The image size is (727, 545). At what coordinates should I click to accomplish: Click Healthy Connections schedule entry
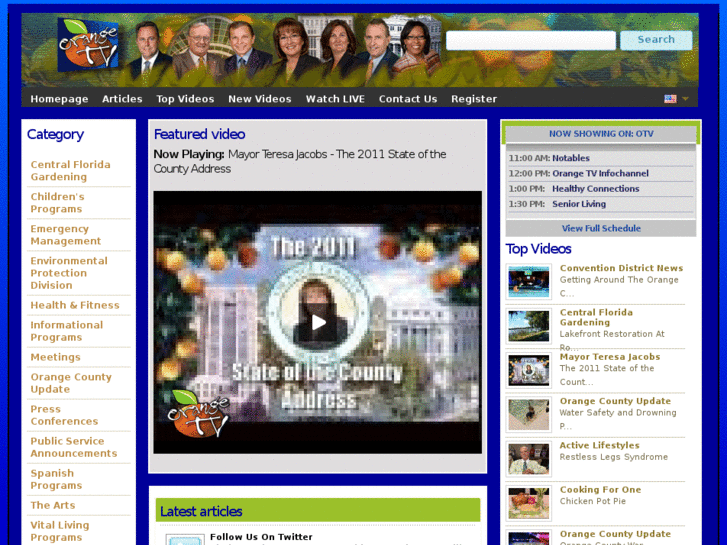[x=596, y=189]
